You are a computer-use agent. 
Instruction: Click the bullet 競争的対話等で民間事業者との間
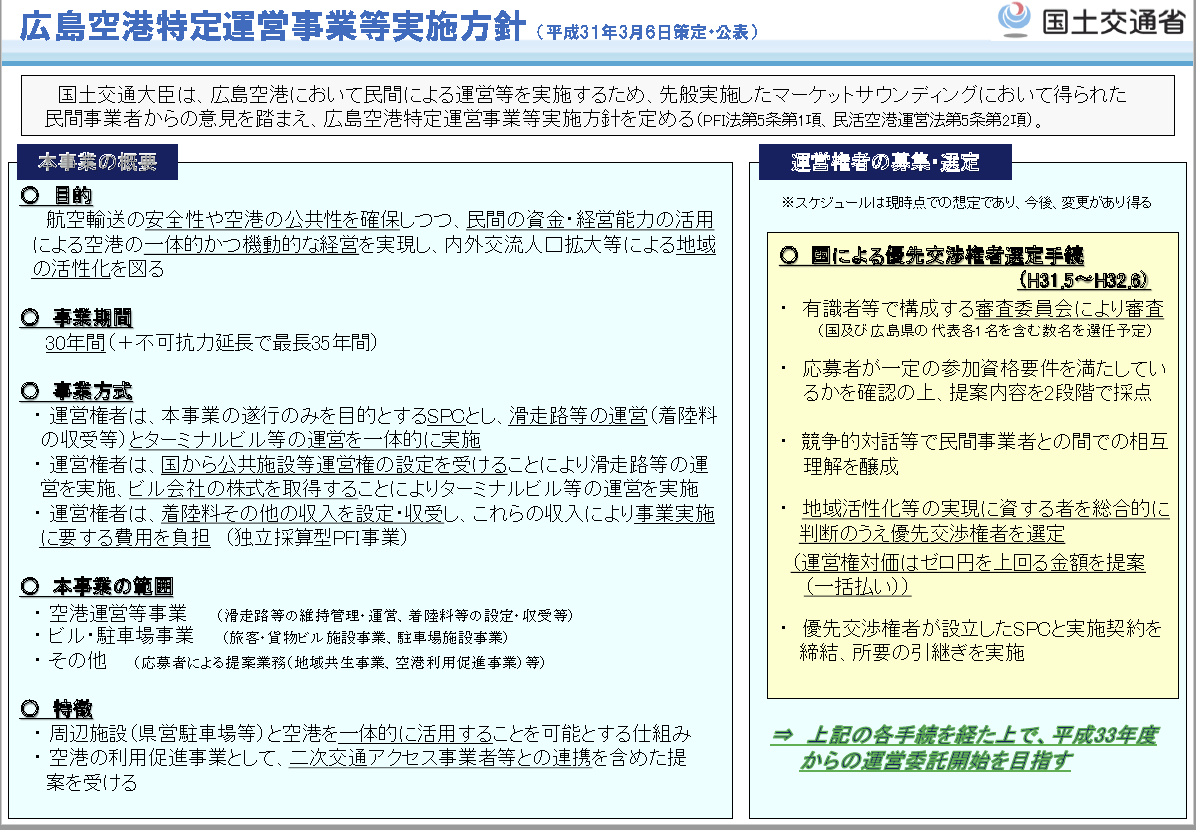(x=985, y=453)
